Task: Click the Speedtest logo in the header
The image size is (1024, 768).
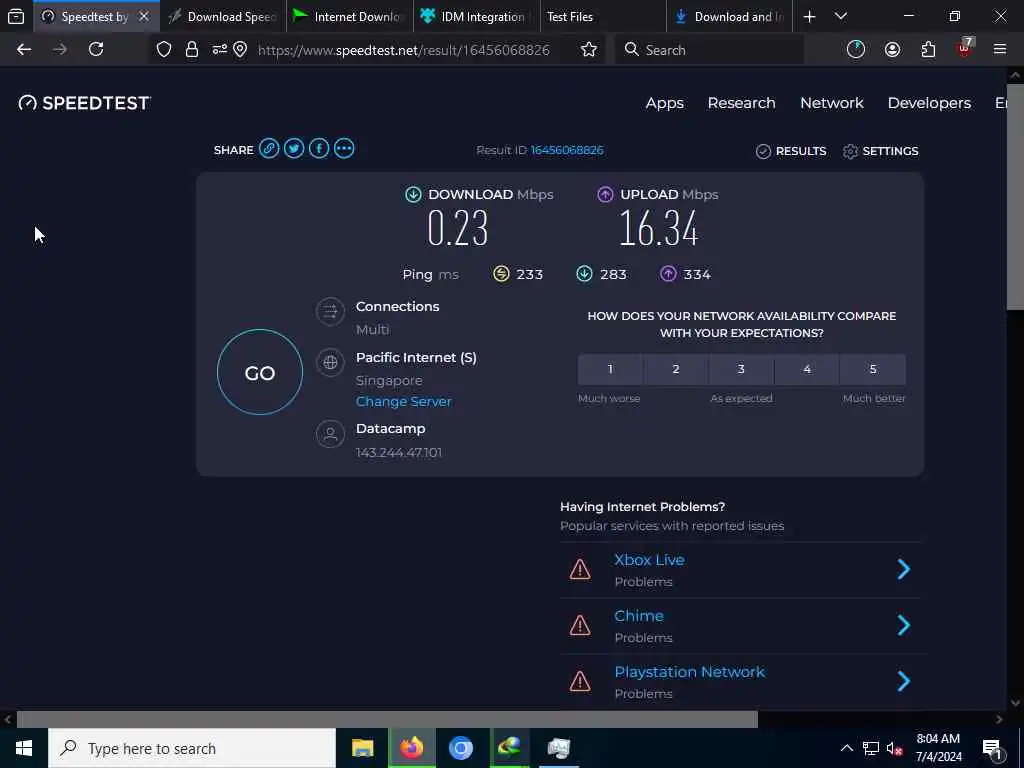Action: pyautogui.click(x=85, y=103)
